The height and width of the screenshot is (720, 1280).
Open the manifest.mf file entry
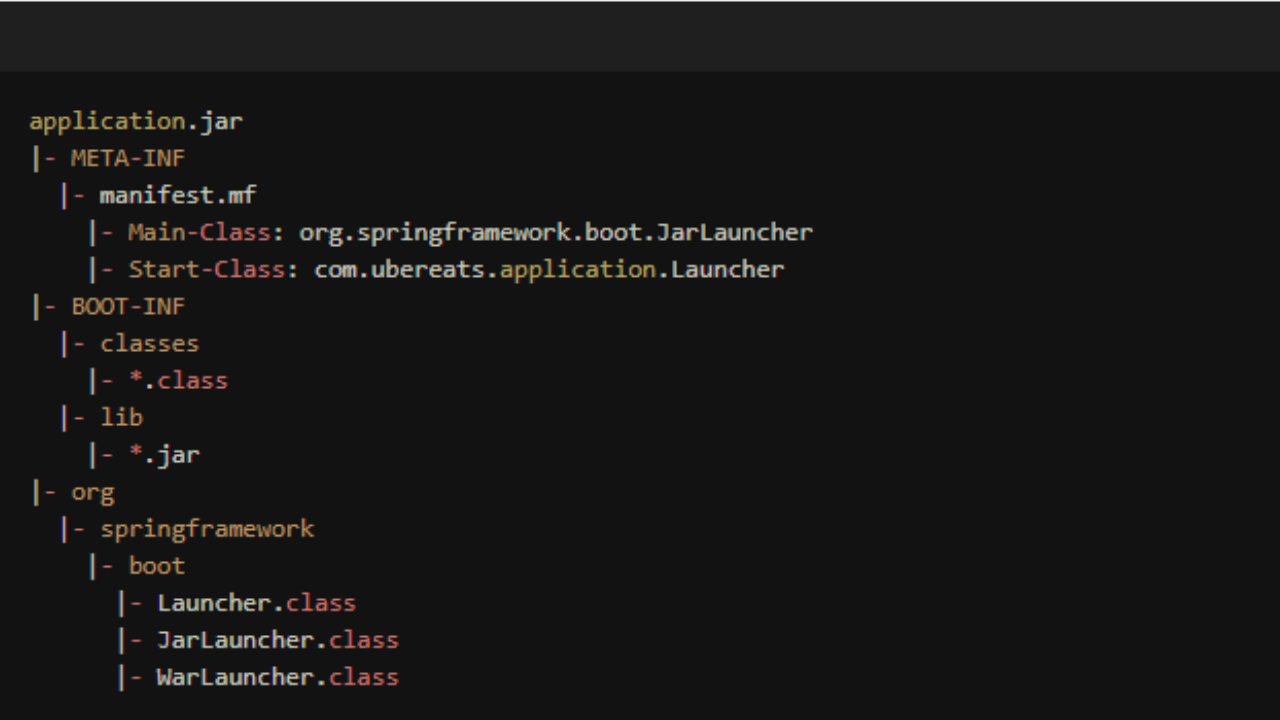[177, 195]
